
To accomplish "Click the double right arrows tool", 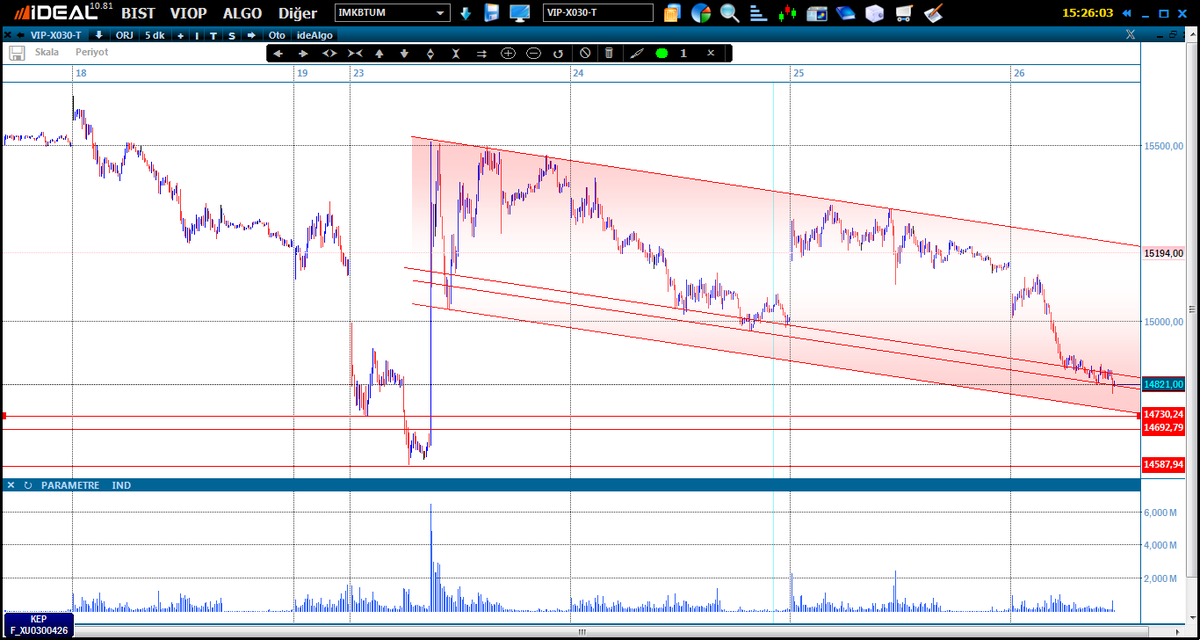I will 482,53.
